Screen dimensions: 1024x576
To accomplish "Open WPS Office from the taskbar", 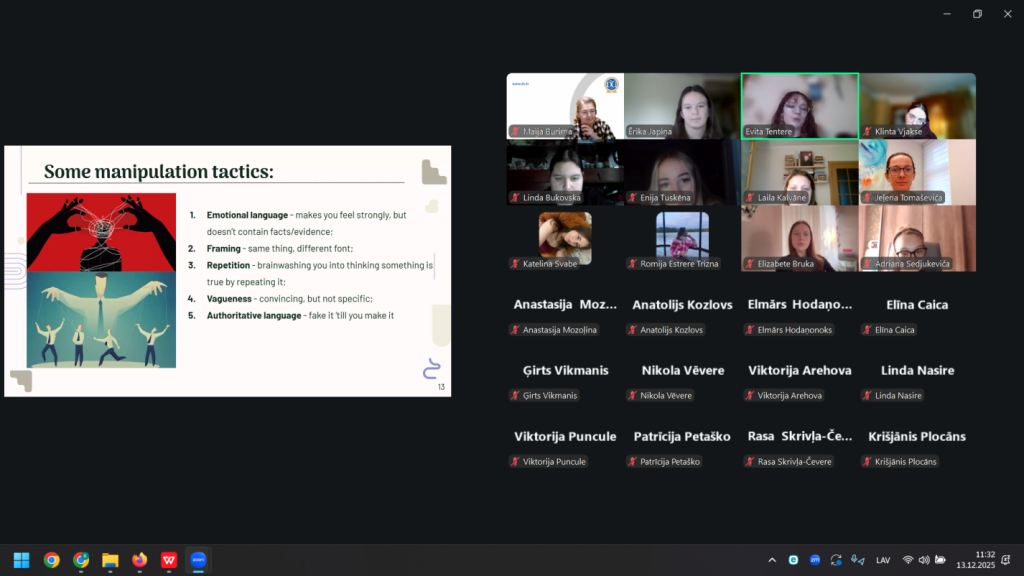I will (x=170, y=560).
